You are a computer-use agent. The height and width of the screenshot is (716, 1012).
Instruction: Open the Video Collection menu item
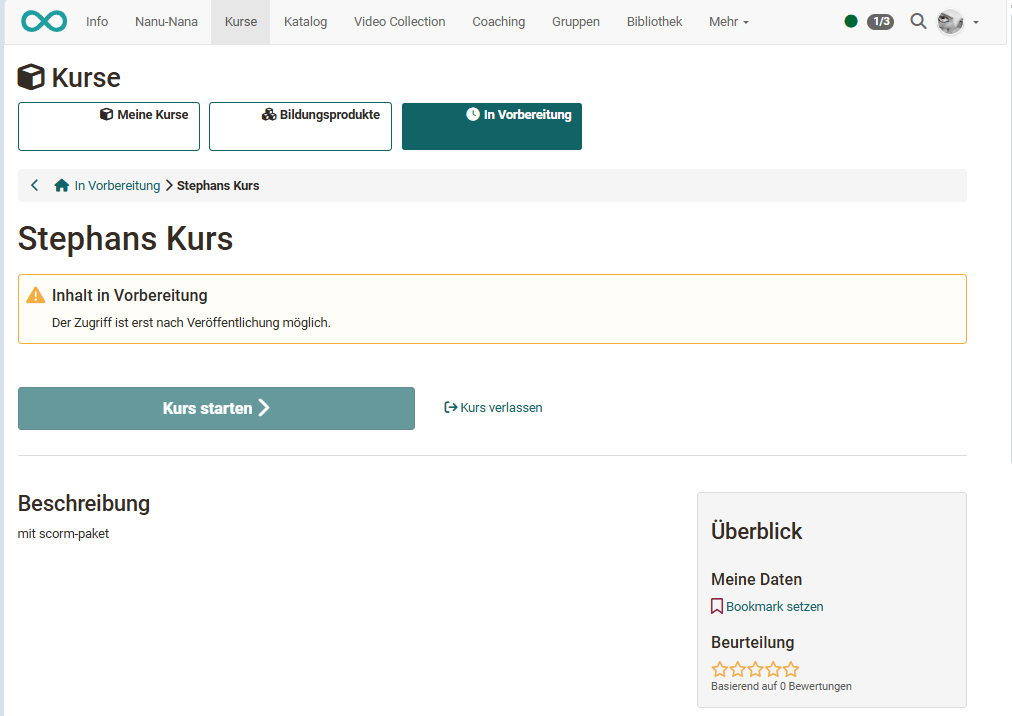[399, 21]
